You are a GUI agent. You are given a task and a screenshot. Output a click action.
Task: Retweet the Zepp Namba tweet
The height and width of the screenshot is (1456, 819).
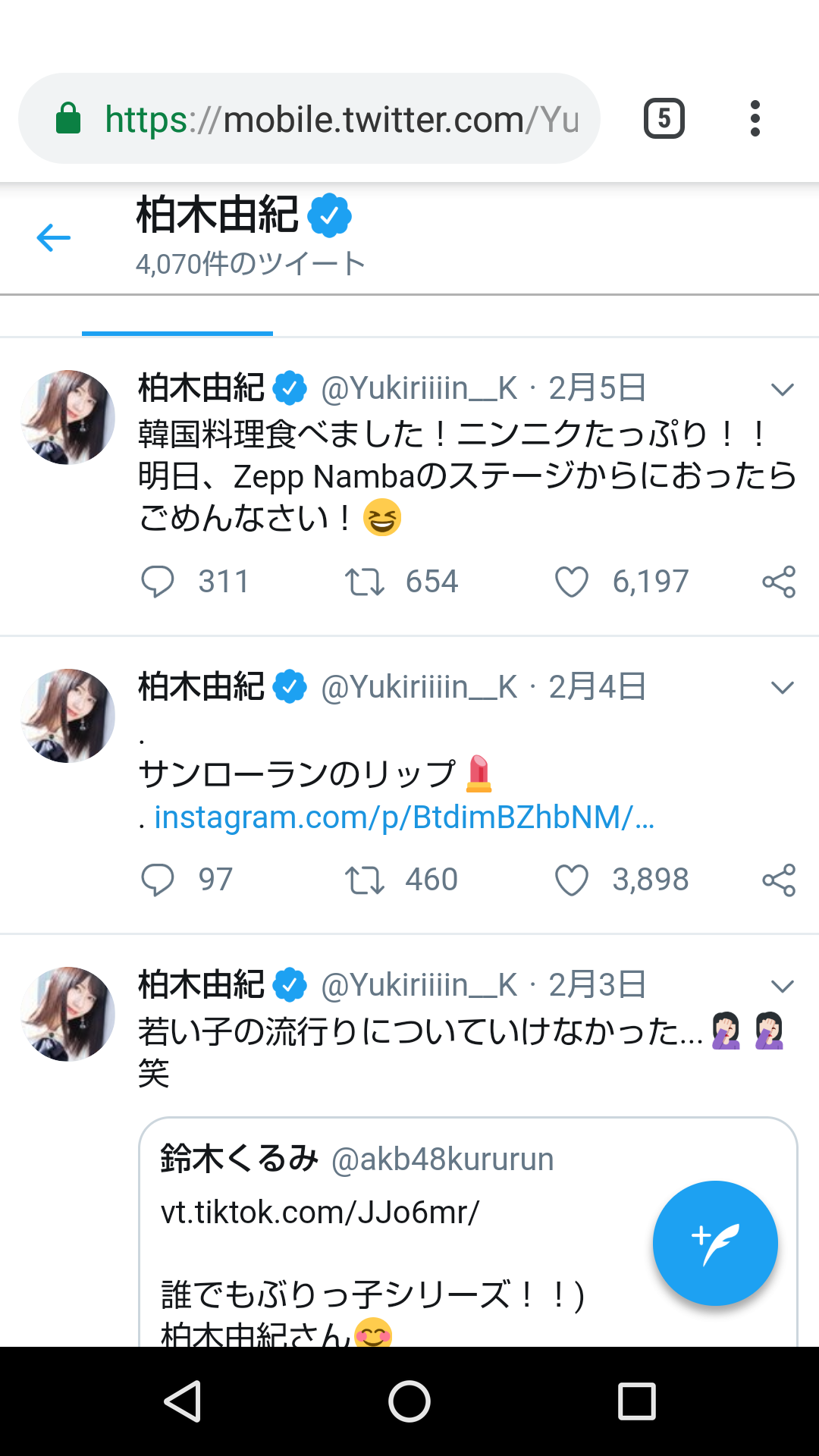365,582
